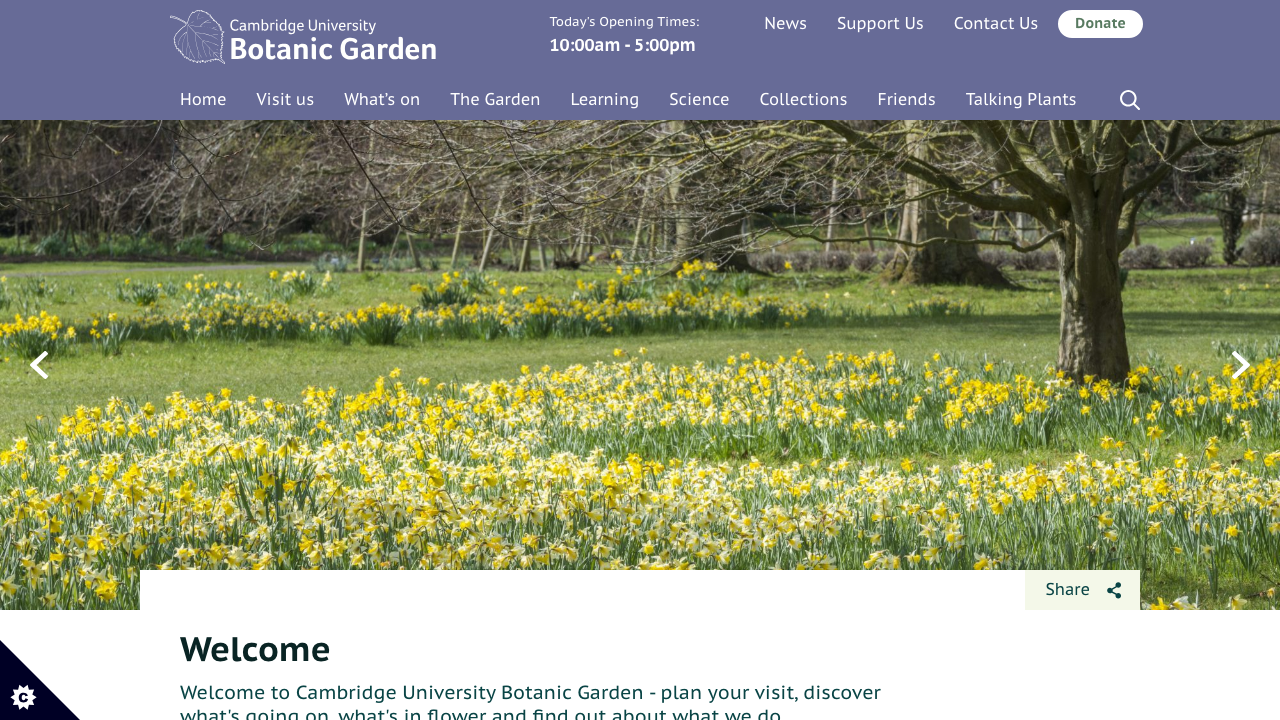The image size is (1280, 720).
Task: Select the Home navigation item
Action: [203, 98]
